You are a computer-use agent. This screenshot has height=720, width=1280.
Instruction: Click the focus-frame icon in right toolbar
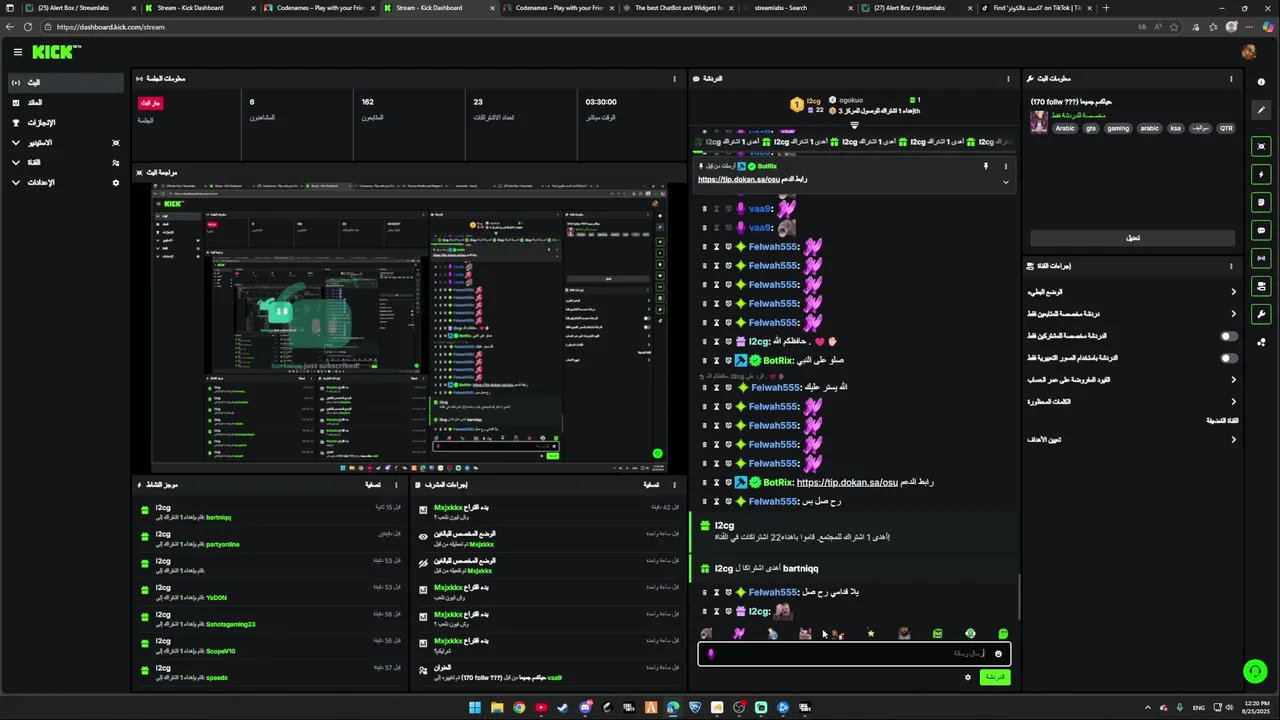coord(1261,146)
